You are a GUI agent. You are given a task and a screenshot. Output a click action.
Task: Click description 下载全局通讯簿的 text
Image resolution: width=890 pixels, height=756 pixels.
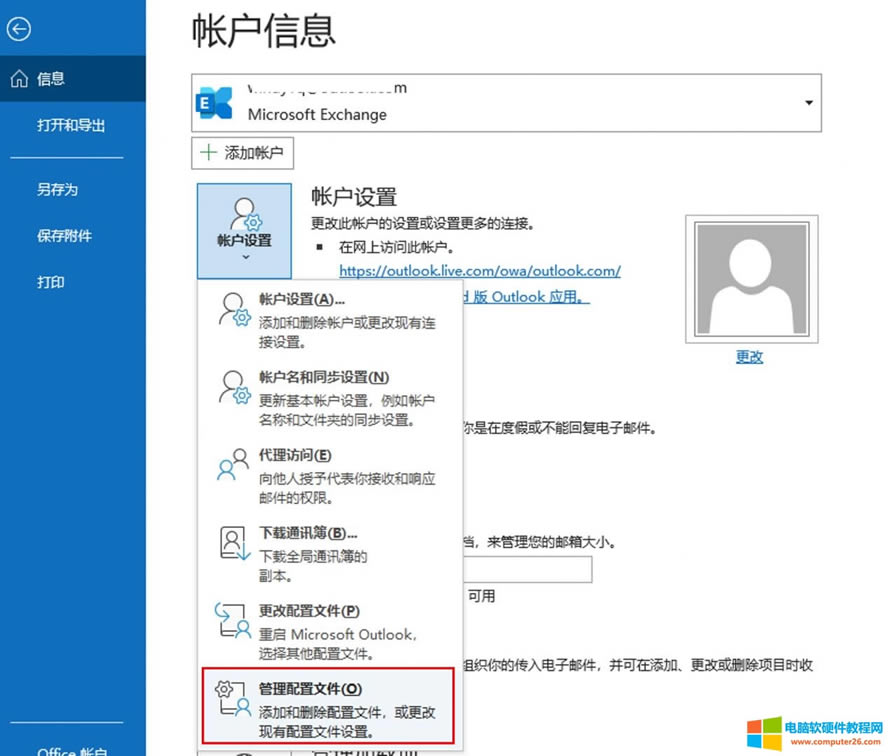point(313,556)
